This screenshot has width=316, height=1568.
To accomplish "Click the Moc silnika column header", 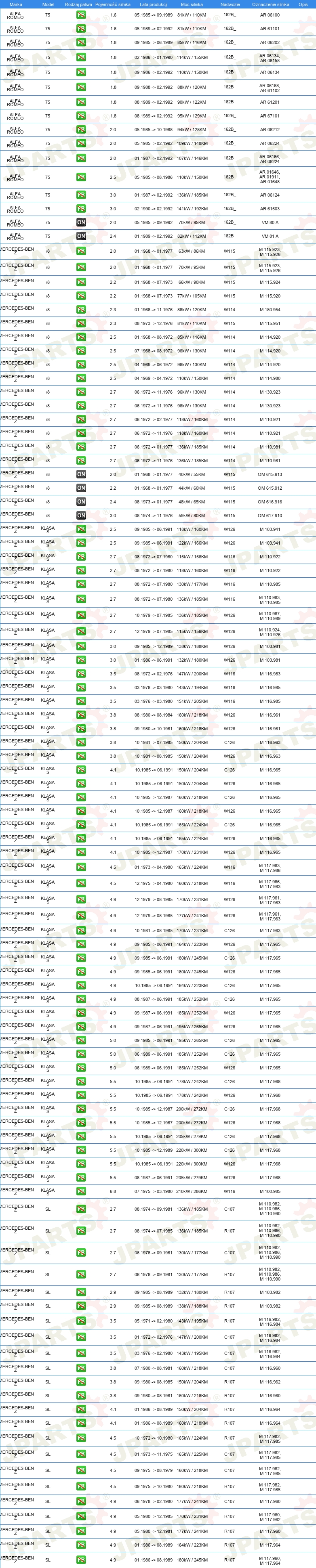I will [x=192, y=4].
